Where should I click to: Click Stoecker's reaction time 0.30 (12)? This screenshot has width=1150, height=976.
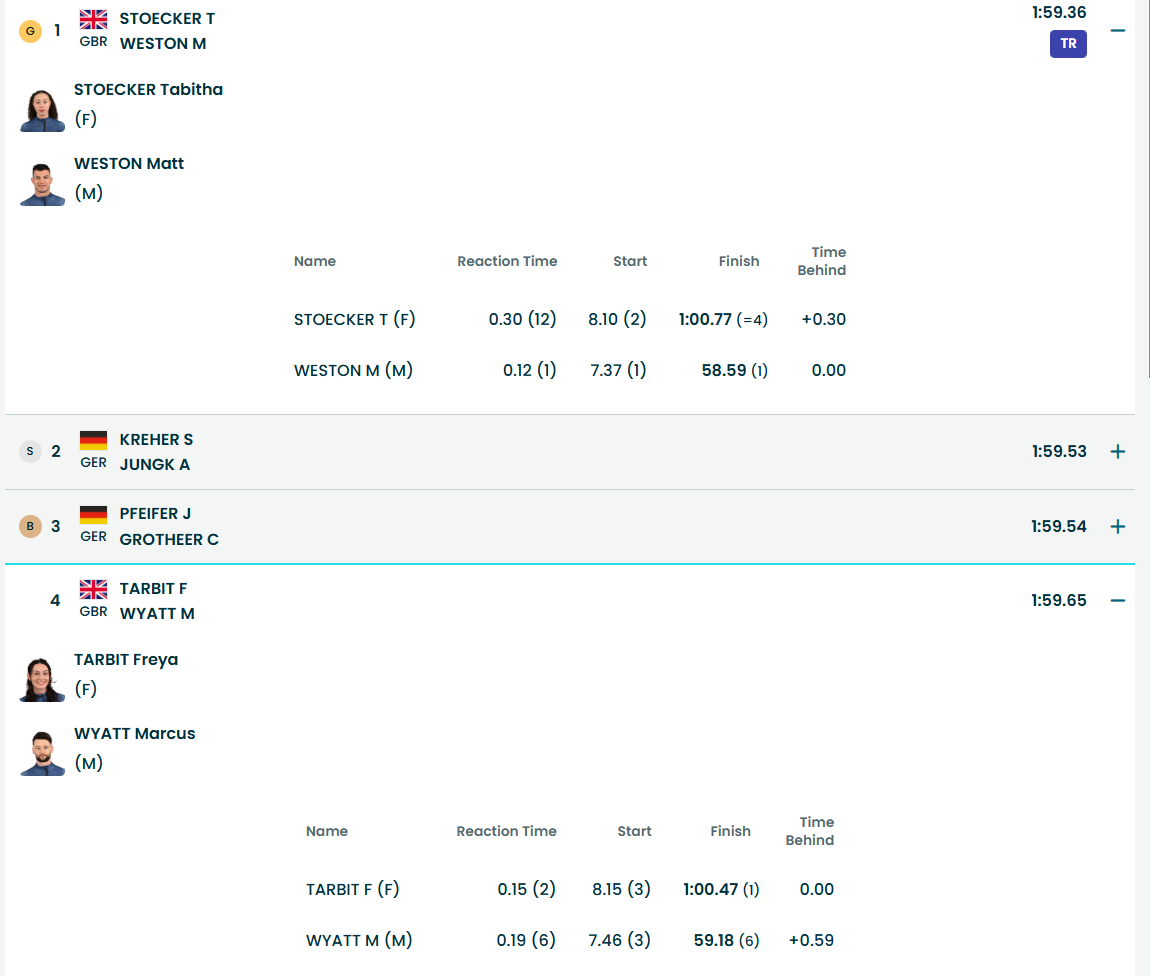(522, 319)
